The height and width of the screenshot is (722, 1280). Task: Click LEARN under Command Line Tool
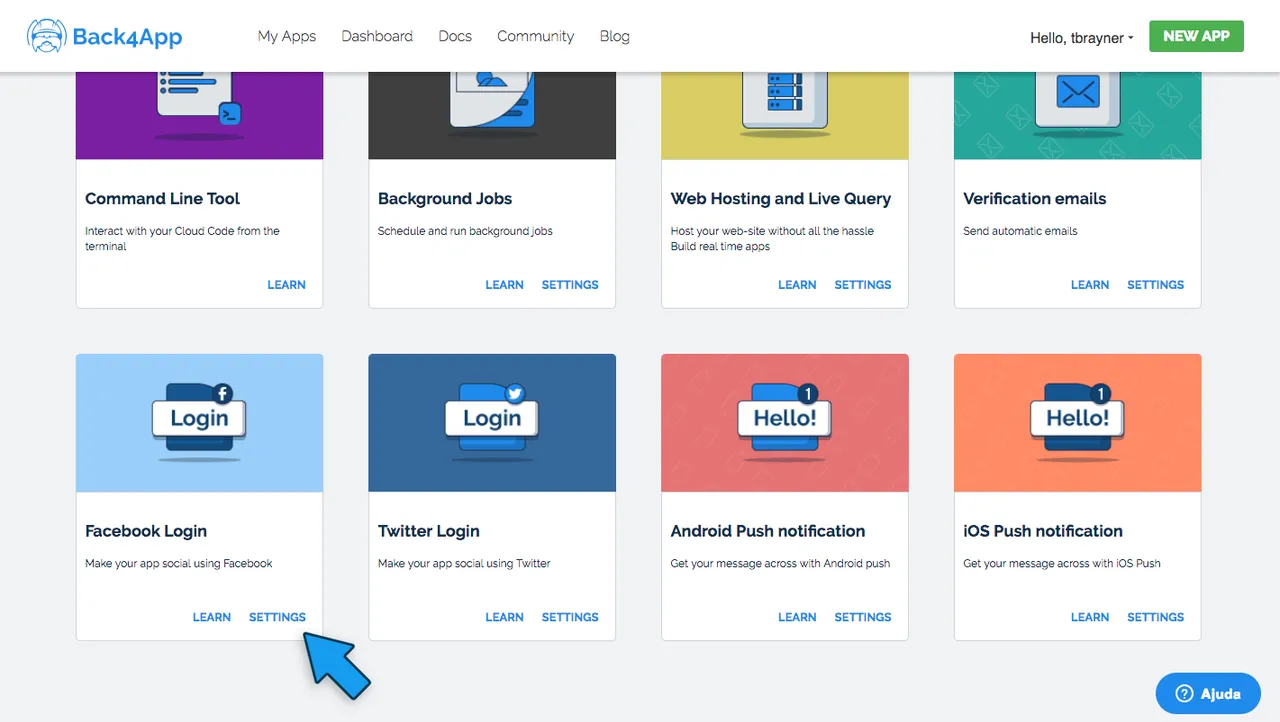coord(286,285)
